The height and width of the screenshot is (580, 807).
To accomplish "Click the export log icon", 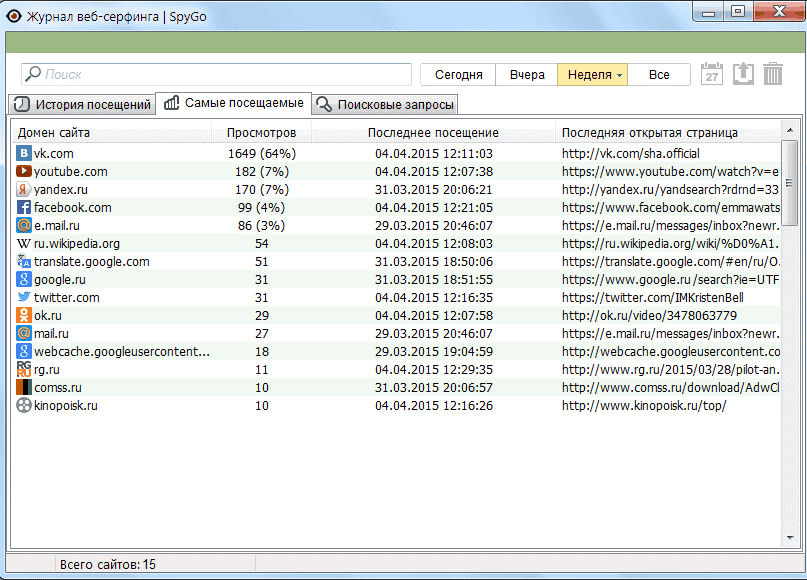I will point(742,74).
